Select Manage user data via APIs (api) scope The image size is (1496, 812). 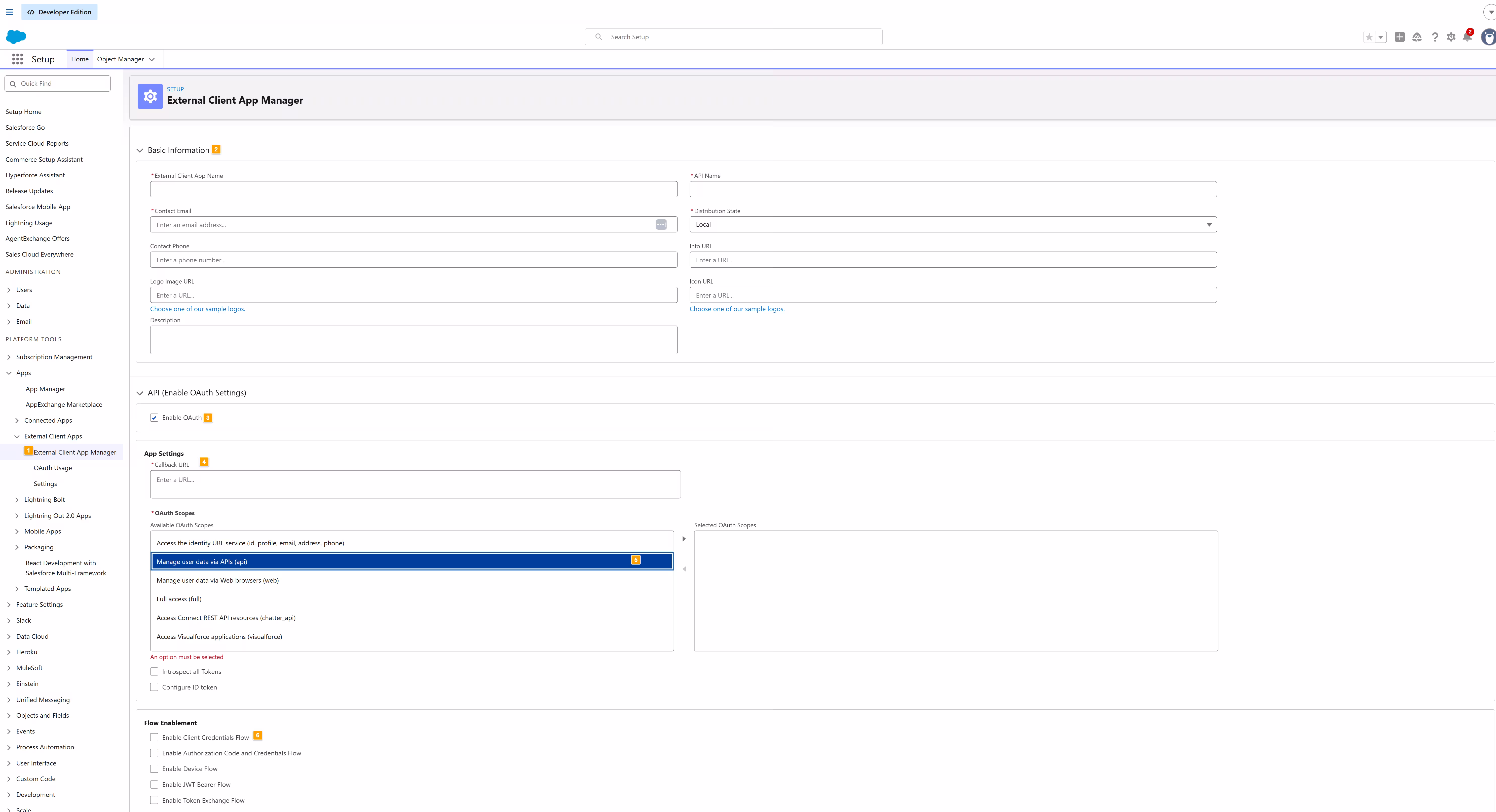point(412,561)
